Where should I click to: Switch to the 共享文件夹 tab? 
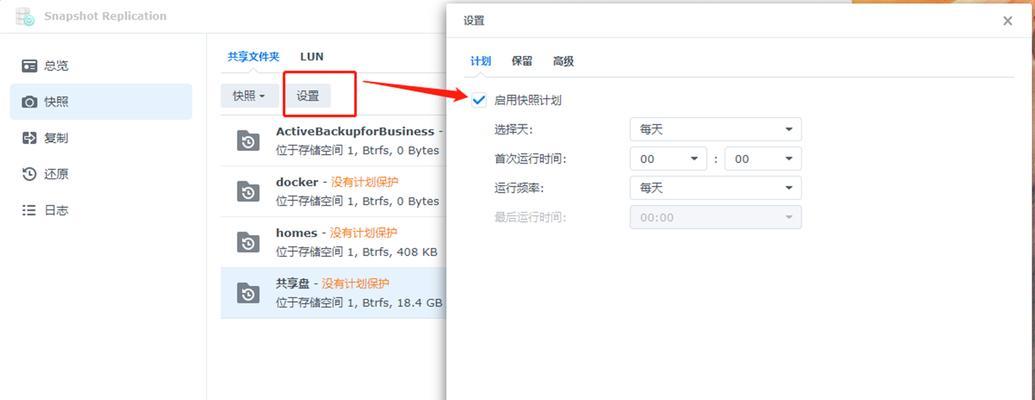tap(253, 57)
